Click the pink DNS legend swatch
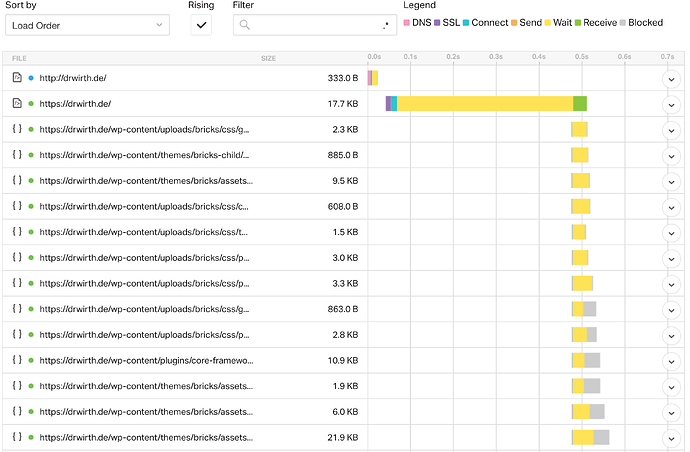This screenshot has width=690, height=452. tap(407, 22)
